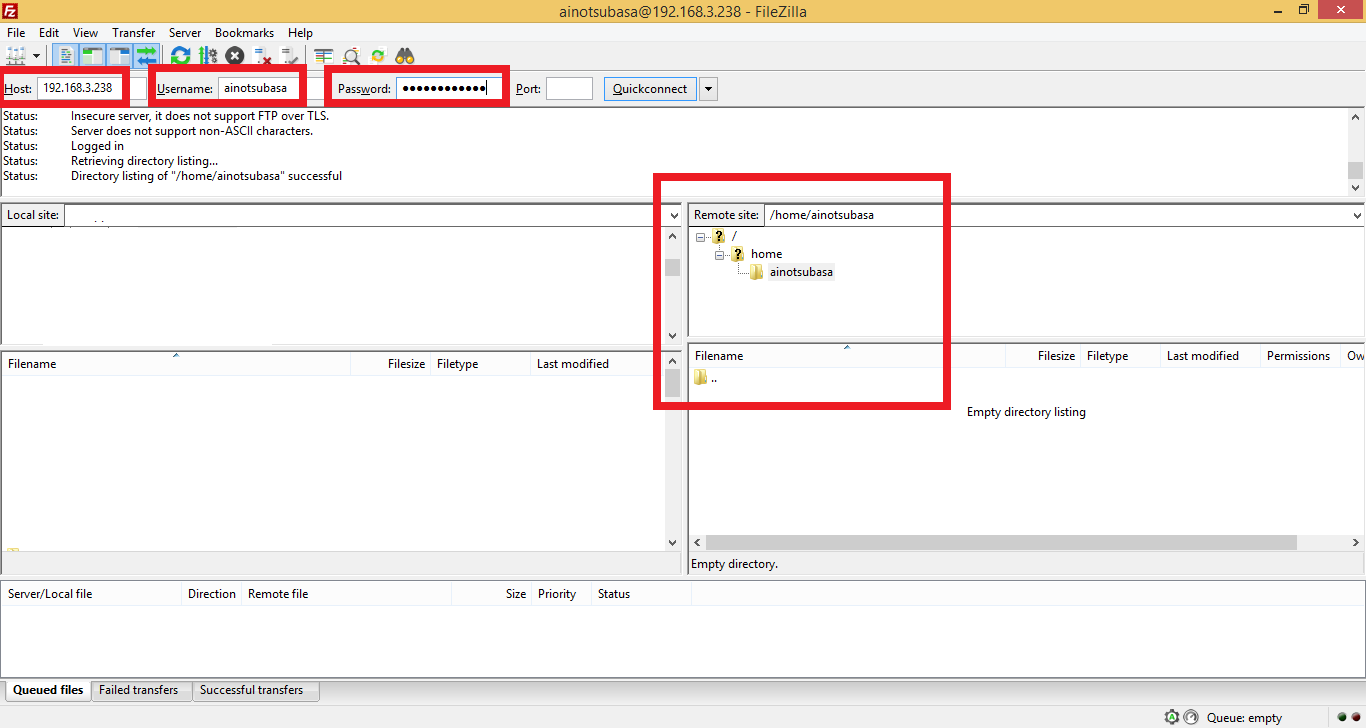Toggle processing of the transfer queue
1366x728 pixels.
(208, 56)
